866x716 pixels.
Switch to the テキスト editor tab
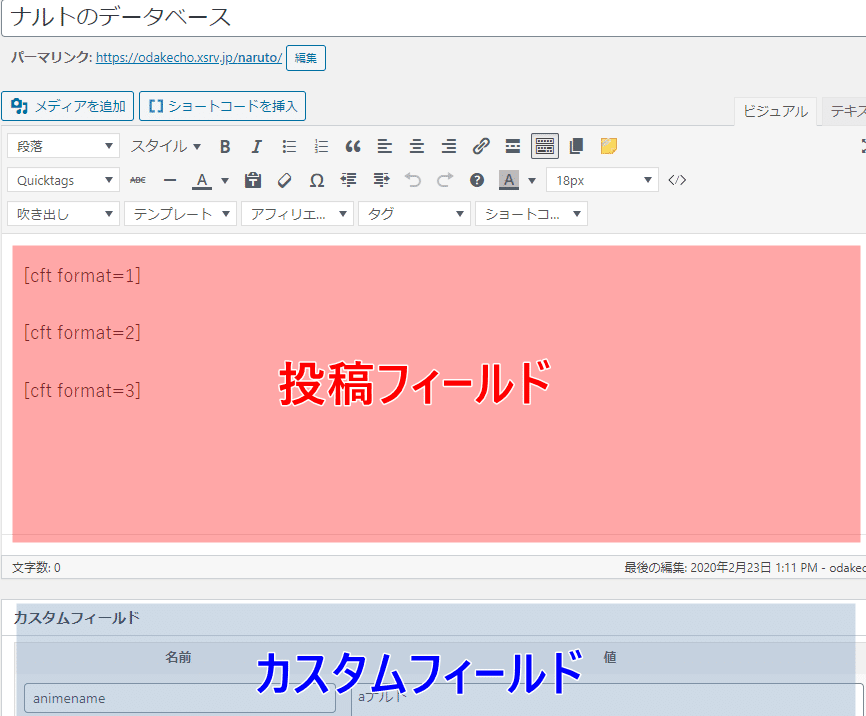(848, 111)
